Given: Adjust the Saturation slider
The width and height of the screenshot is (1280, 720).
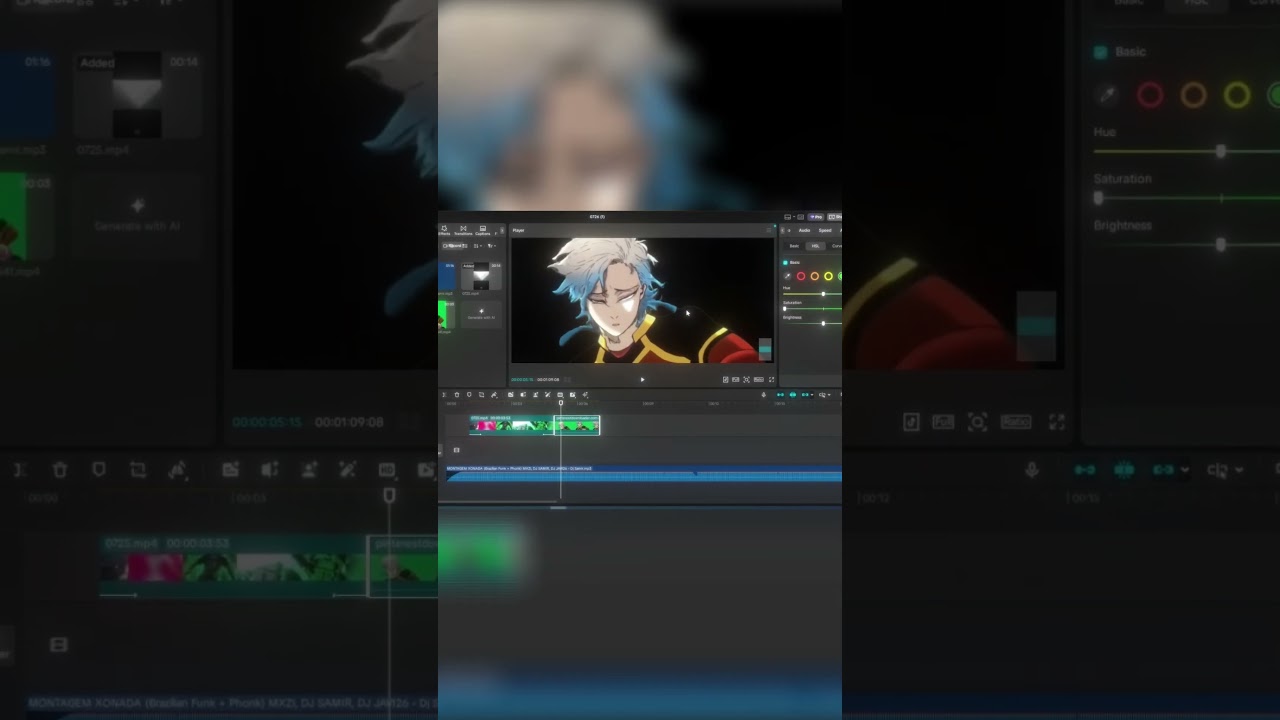Looking at the screenshot, I should [812, 309].
